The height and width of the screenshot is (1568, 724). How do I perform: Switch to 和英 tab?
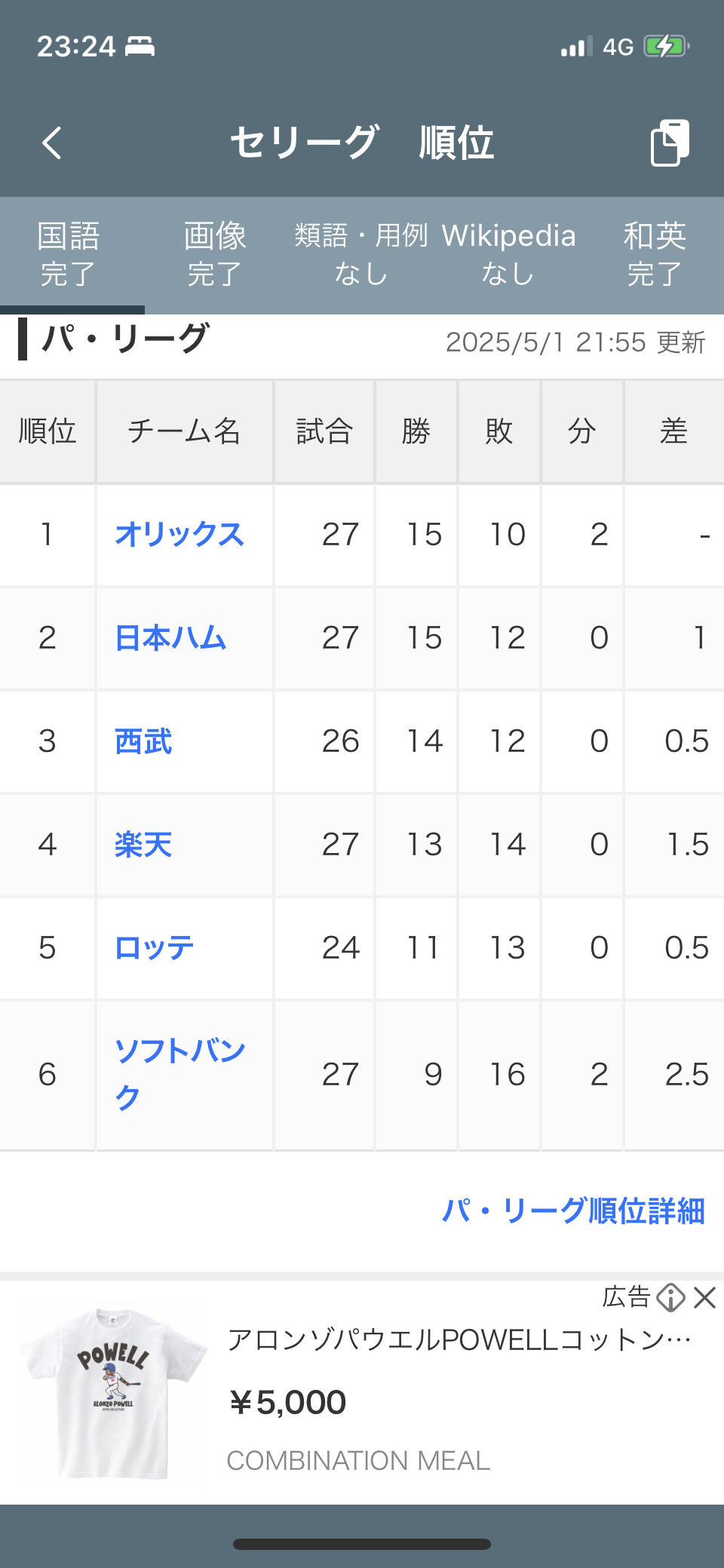655,254
